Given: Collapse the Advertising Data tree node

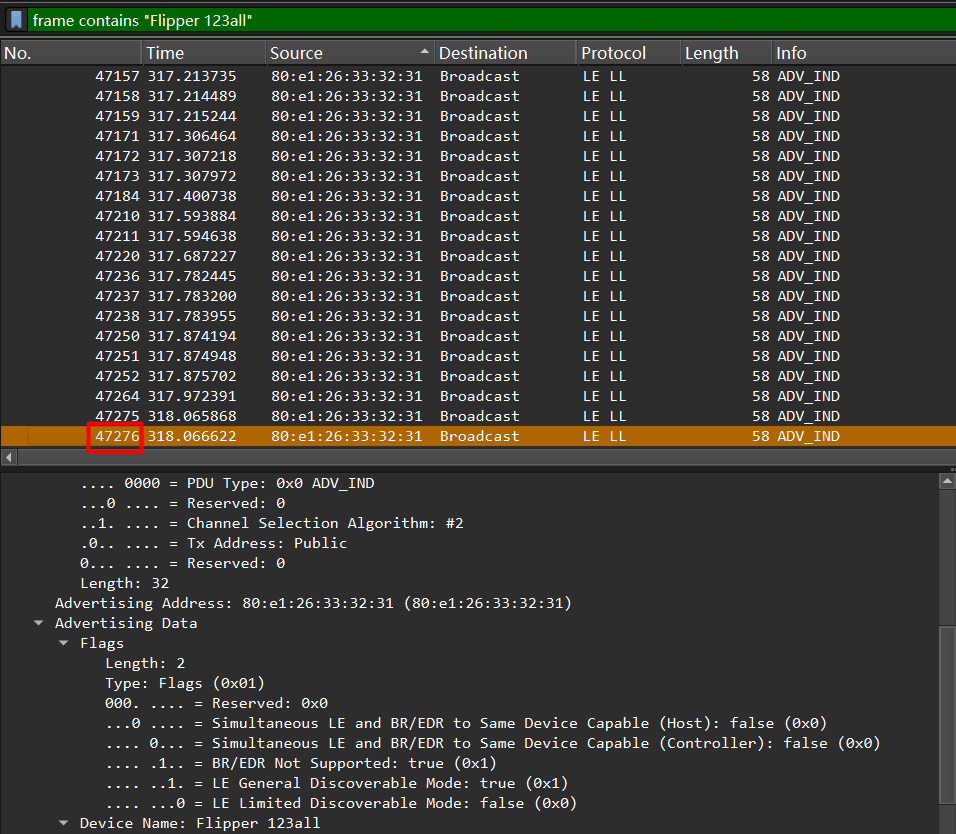Looking at the screenshot, I should (39, 623).
